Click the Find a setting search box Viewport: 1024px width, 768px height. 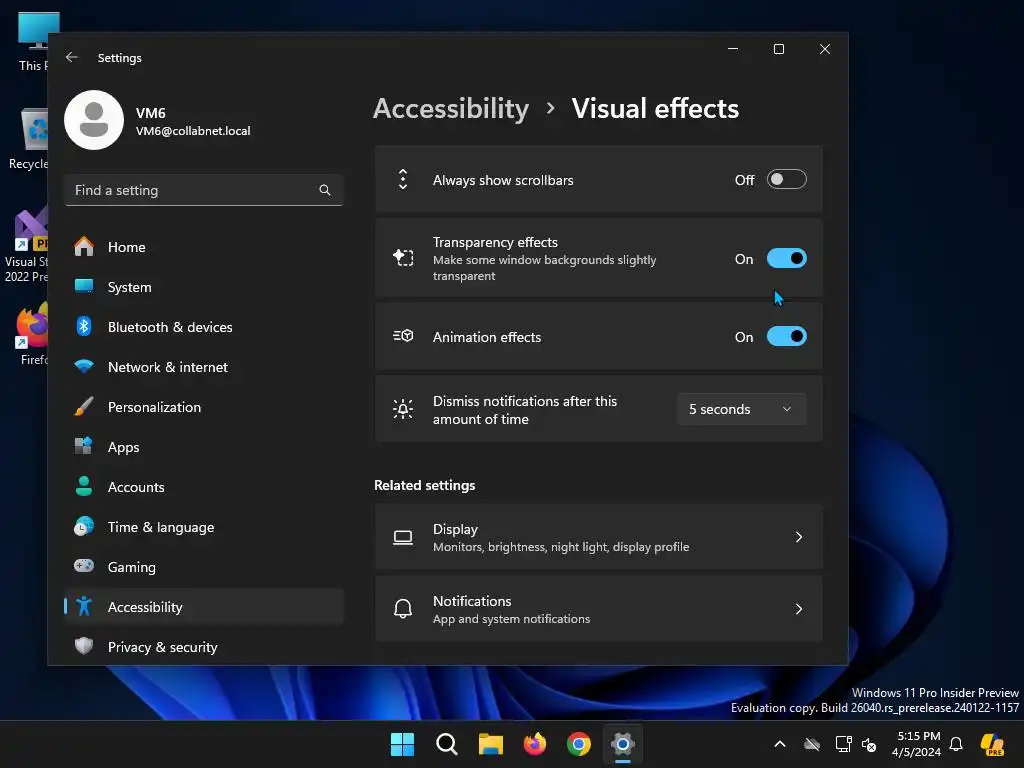[x=204, y=190]
